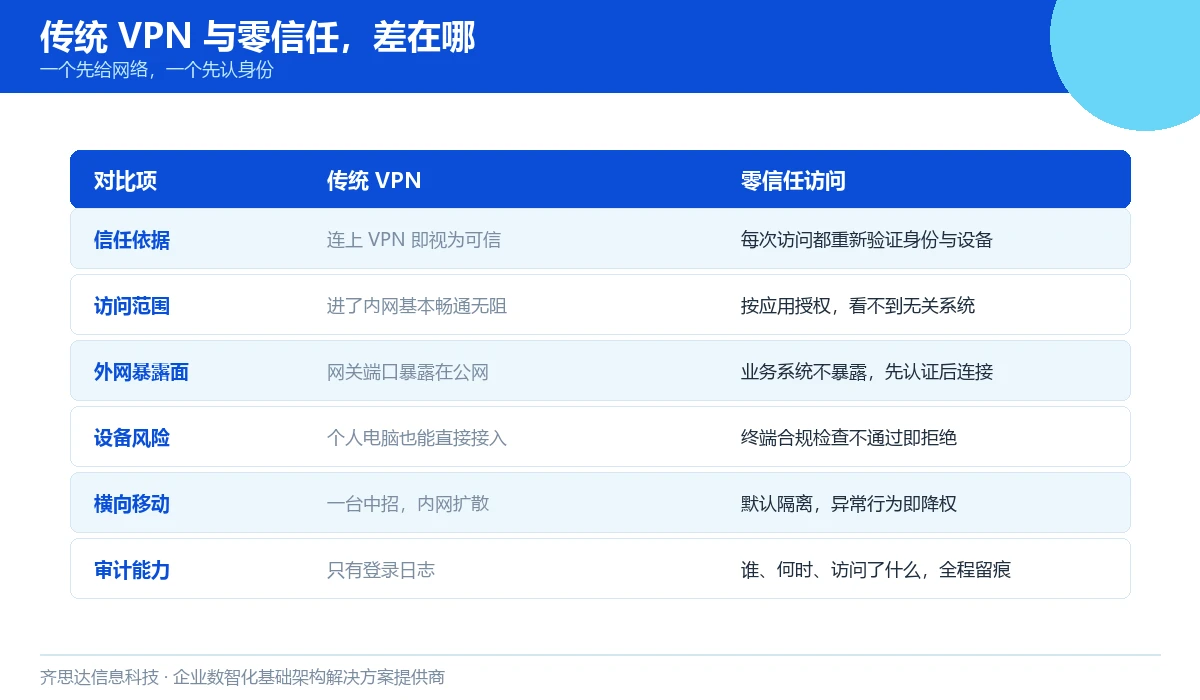Click the cell 每次访问都重新验证身份与设备
This screenshot has height=700, width=1200.
(x=867, y=240)
